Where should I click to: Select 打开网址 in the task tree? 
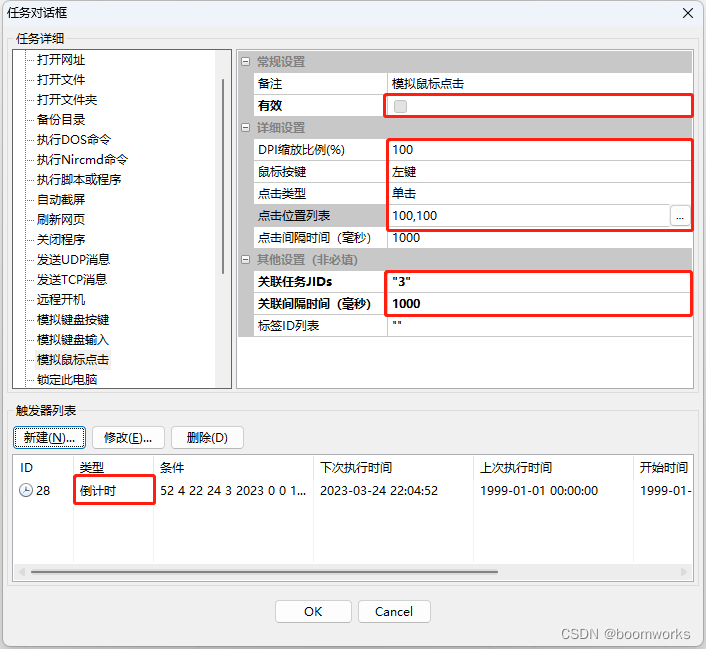(61, 59)
